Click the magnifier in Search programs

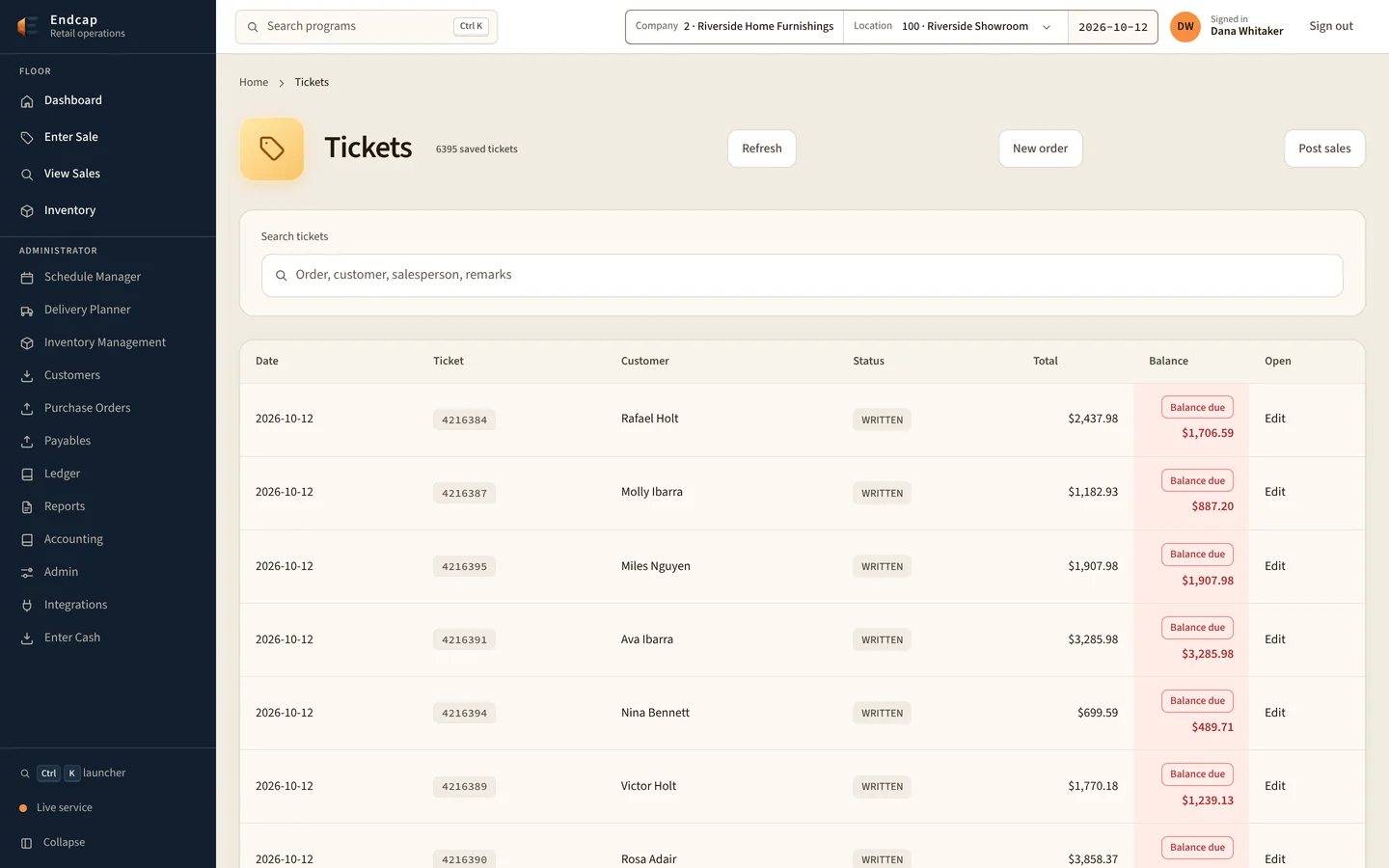(253, 27)
